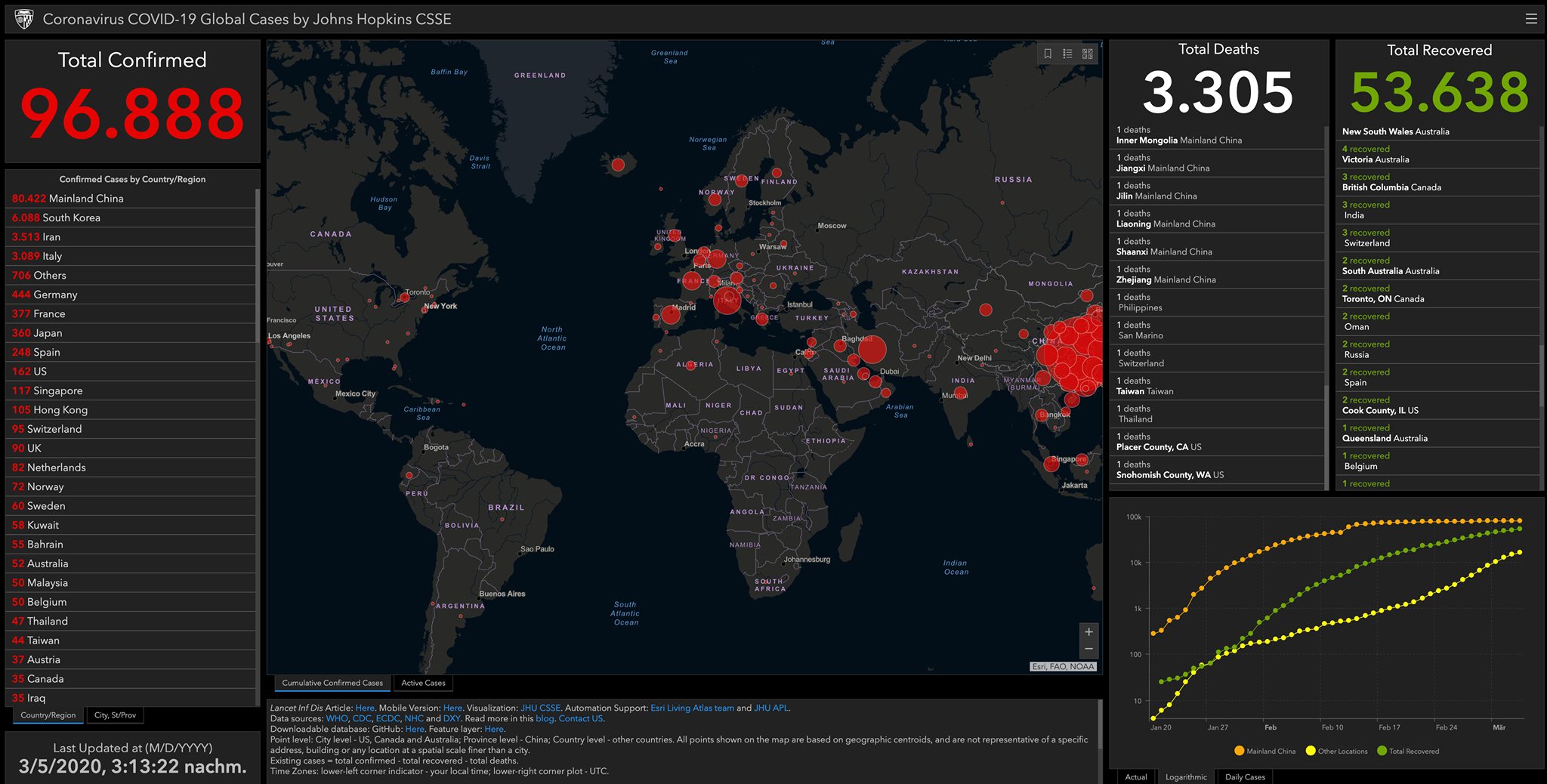Click the red bubble over Iceland
The width and height of the screenshot is (1547, 784).
[618, 165]
